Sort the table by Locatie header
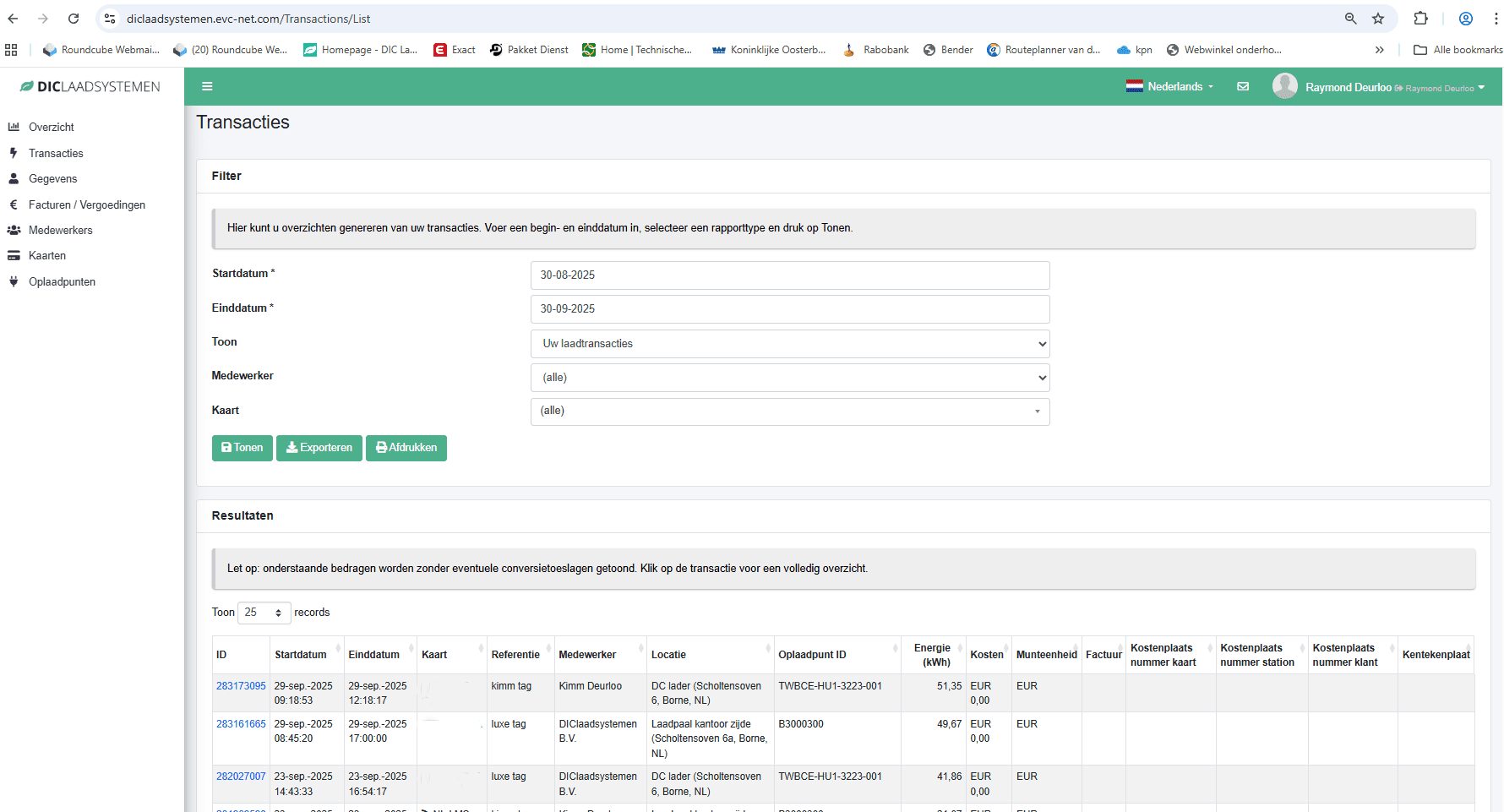 point(710,655)
